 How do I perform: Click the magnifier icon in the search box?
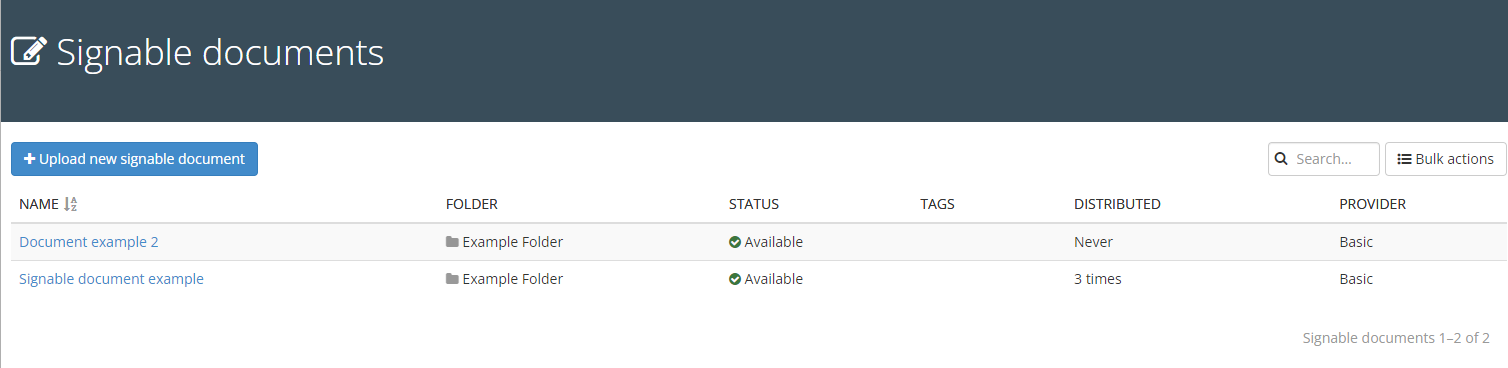[1281, 159]
